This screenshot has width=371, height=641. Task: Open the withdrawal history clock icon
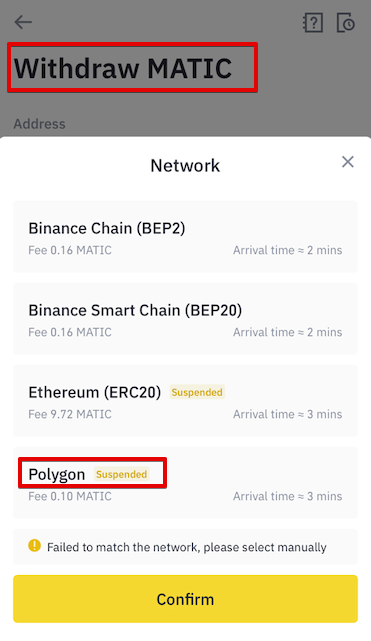(346, 22)
